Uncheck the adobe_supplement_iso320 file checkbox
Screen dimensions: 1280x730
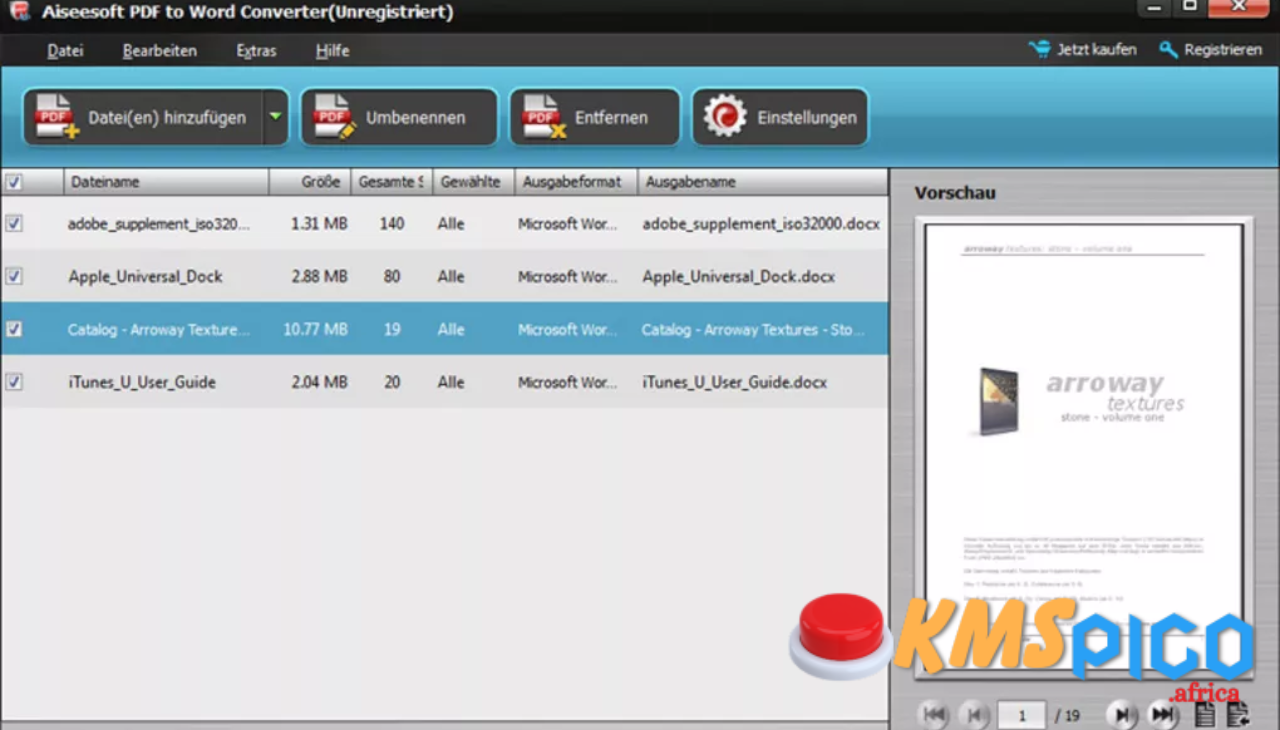point(13,223)
